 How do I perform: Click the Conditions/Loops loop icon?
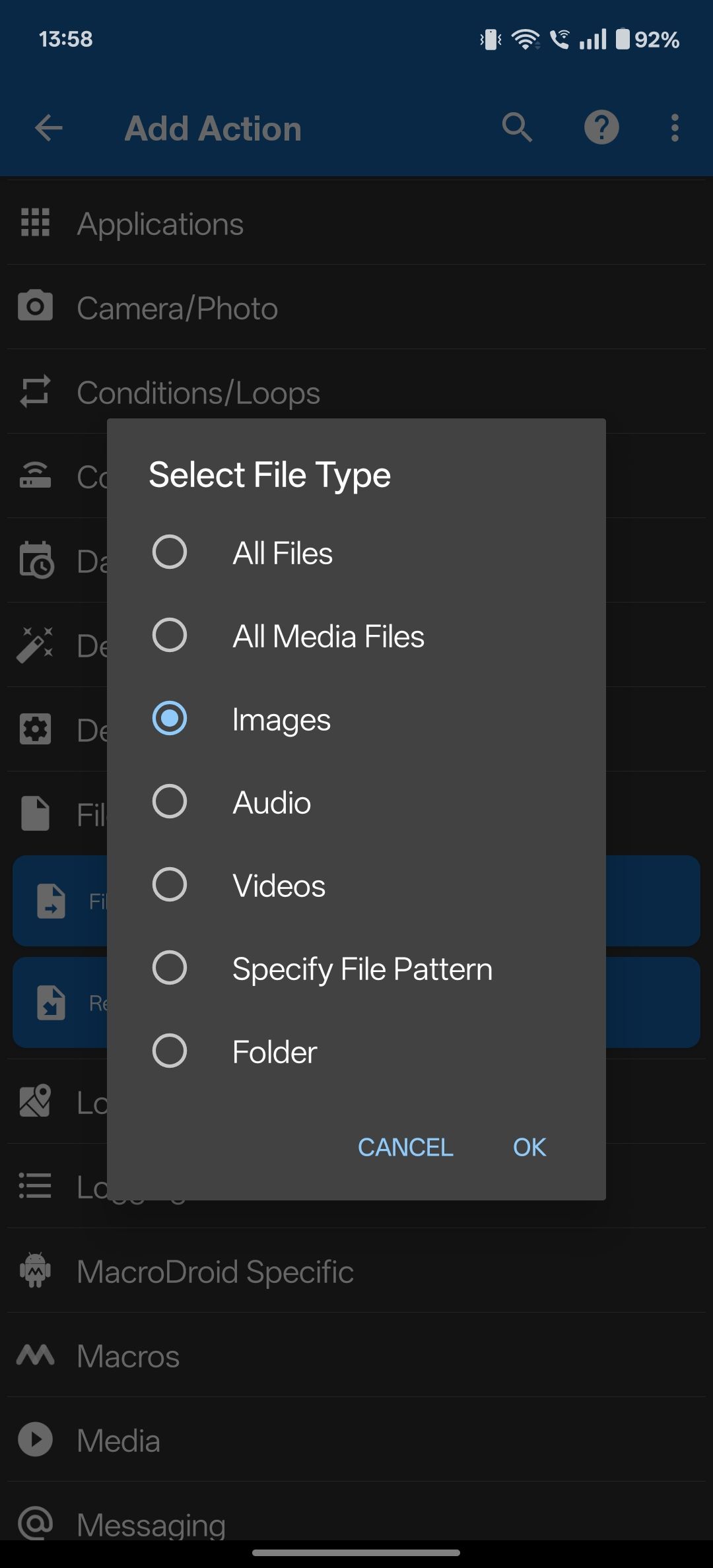[36, 391]
